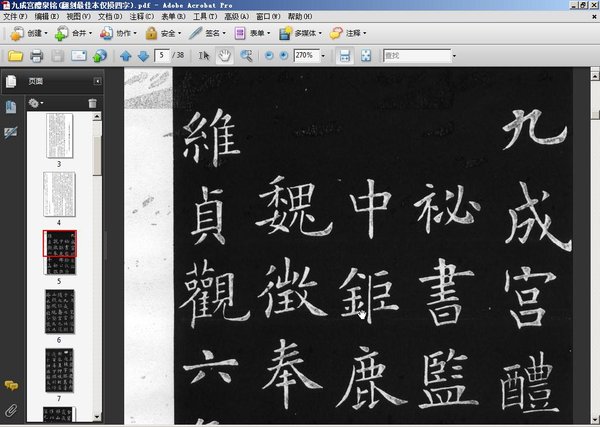Click the page number field showing 5
Viewport: 600px width, 427px height.
tap(162, 55)
